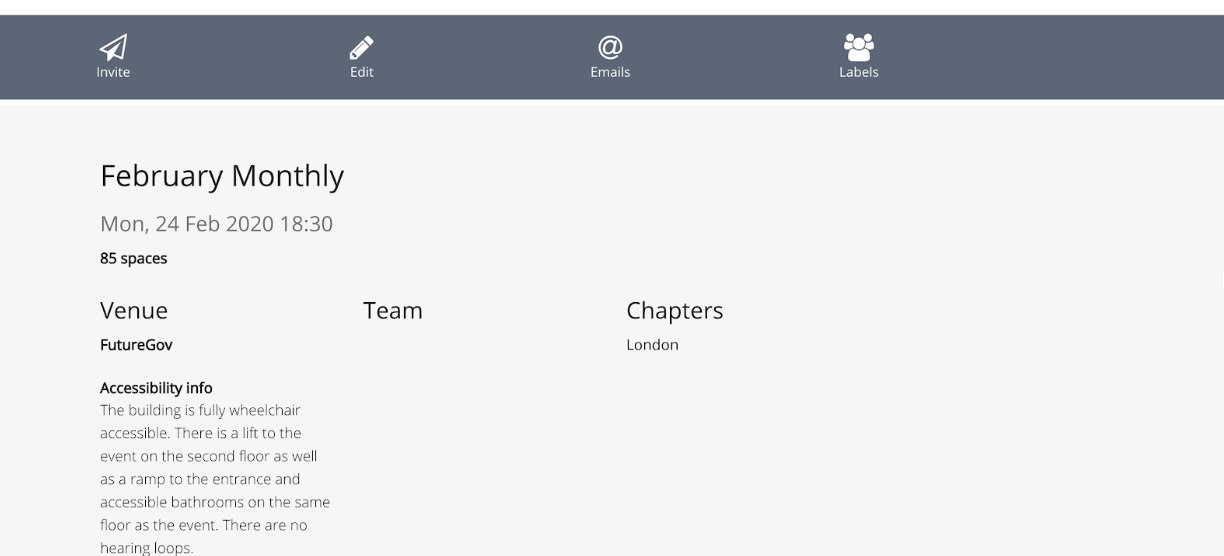Click the "as a ramp to the entrance and" line
Image resolution: width=1224 pixels, height=556 pixels.
[200, 479]
